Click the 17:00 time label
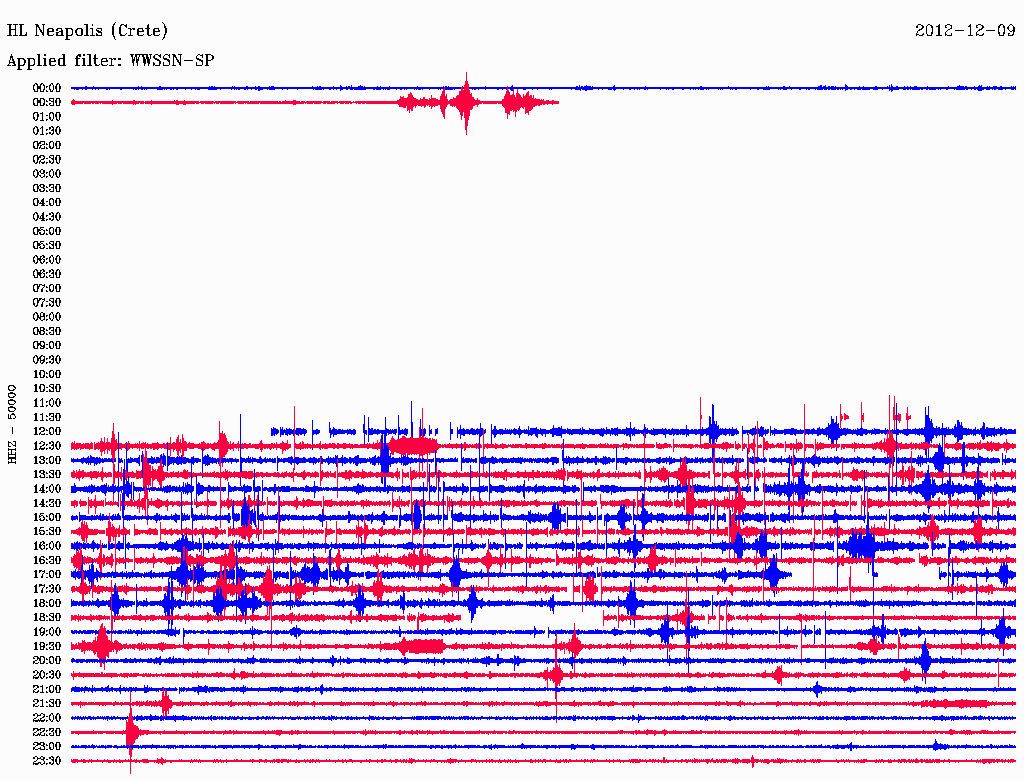Viewport: 1024px width, 780px height. tap(47, 574)
